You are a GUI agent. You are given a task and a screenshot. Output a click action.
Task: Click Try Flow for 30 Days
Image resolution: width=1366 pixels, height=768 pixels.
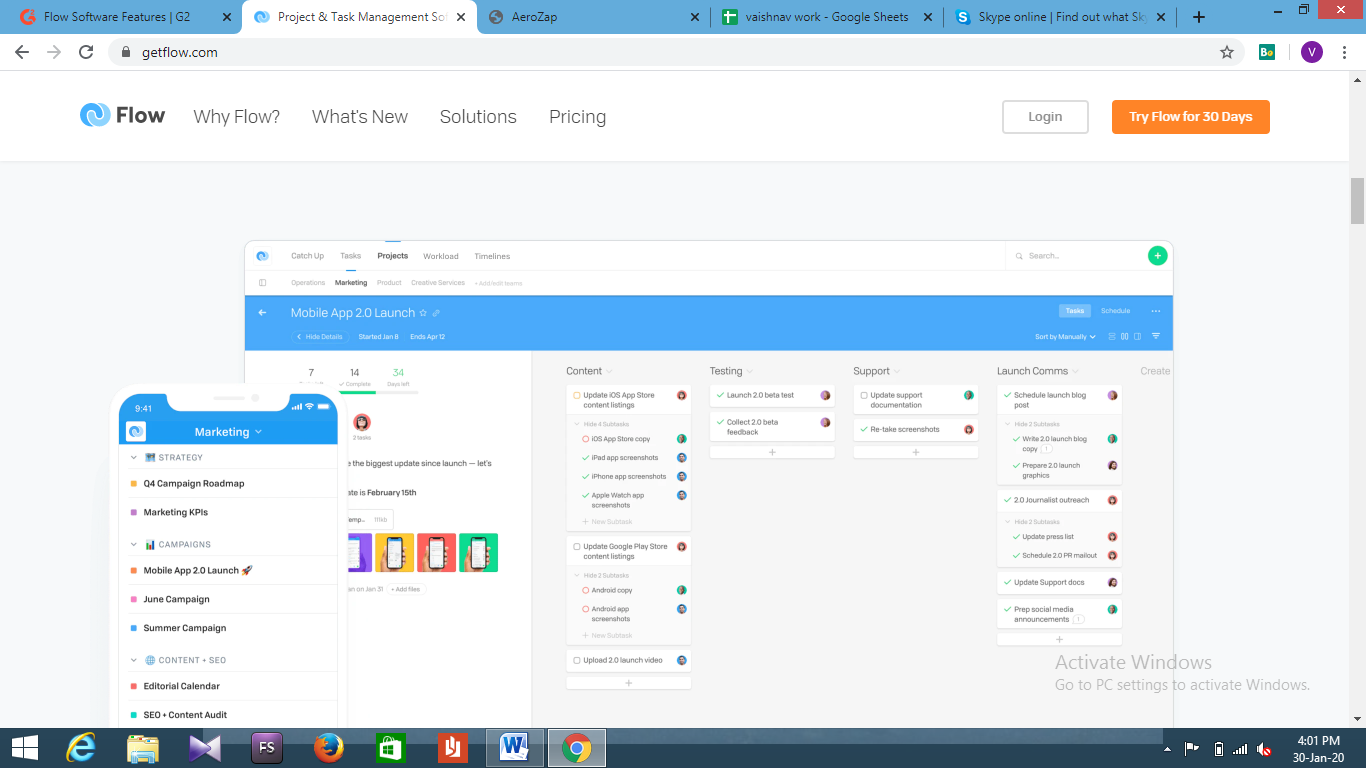click(1191, 117)
